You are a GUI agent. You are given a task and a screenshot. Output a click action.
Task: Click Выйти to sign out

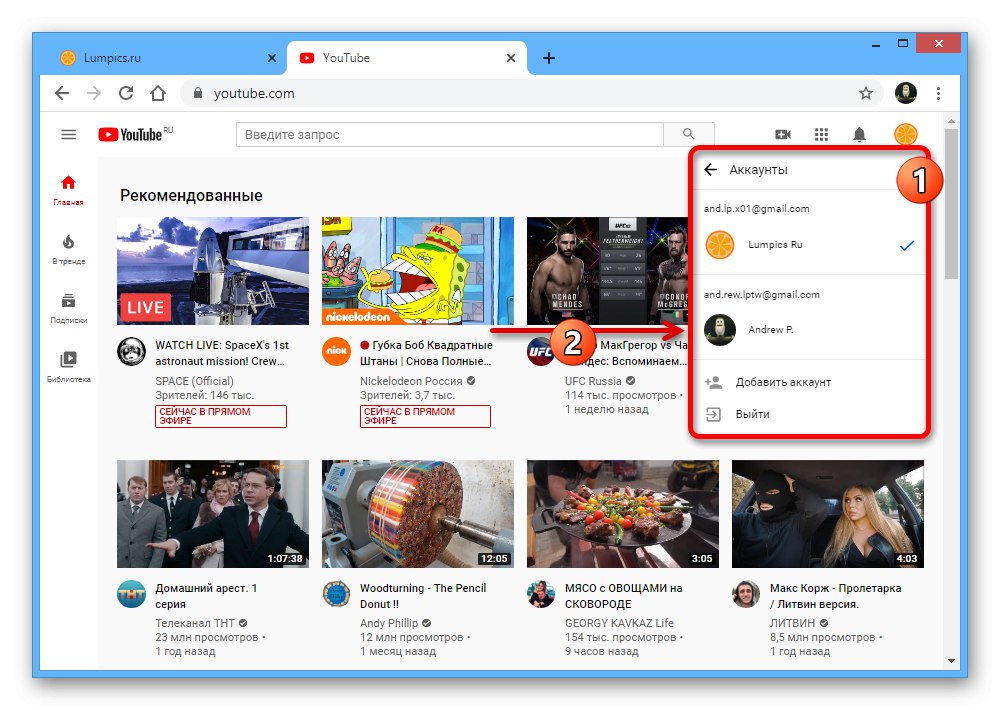click(x=809, y=414)
